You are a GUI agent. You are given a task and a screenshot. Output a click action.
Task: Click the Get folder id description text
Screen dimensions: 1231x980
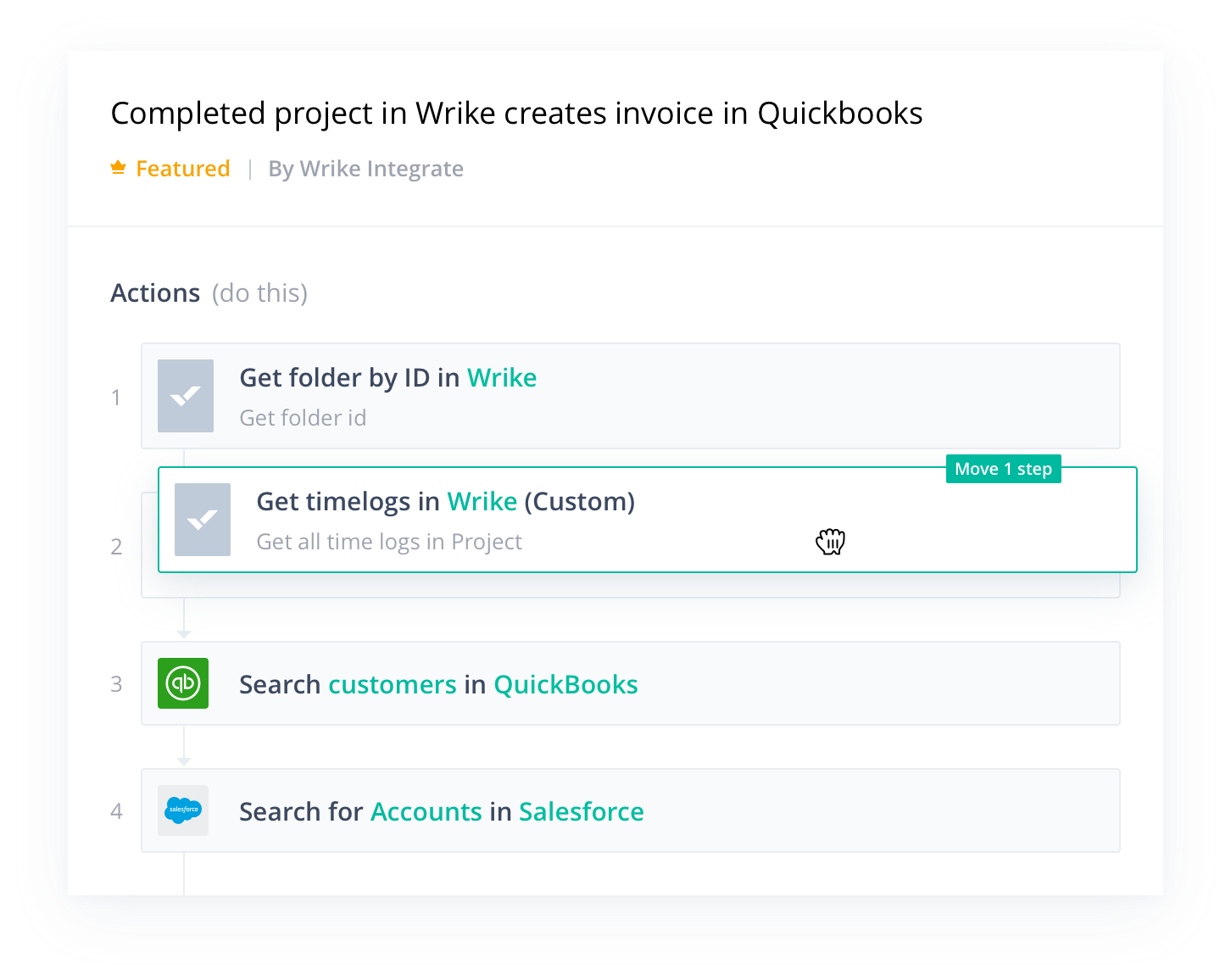coord(303,418)
